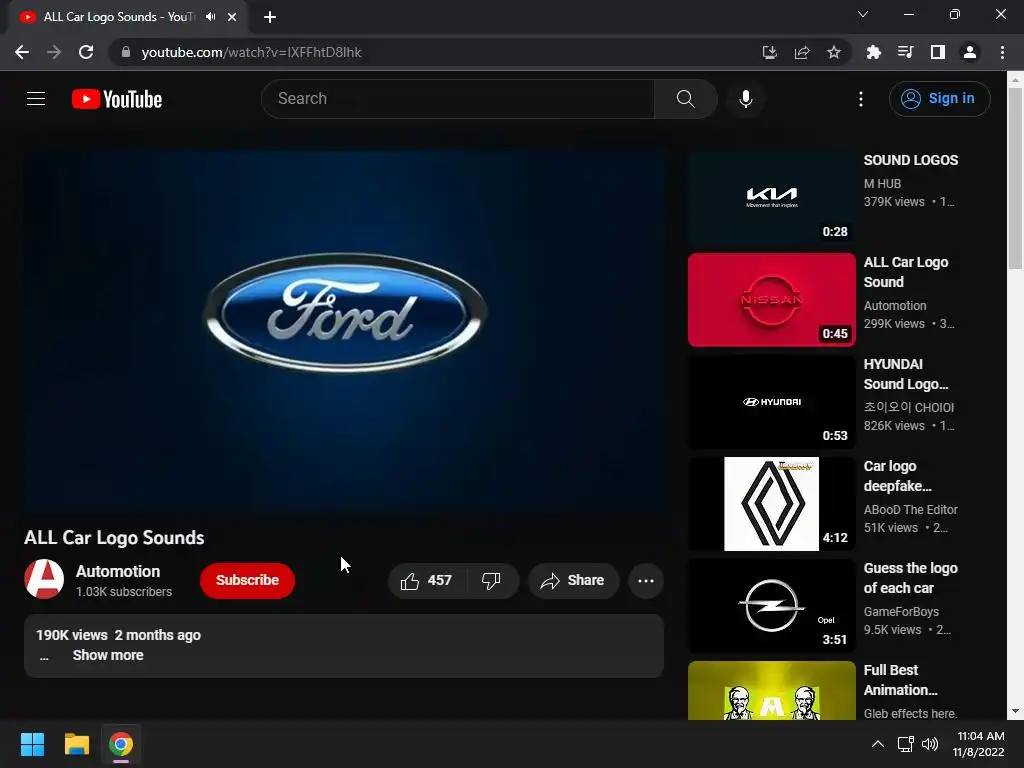Click 'Guess the logo of each car' title
Image resolution: width=1024 pixels, height=768 pixels.
(910, 578)
